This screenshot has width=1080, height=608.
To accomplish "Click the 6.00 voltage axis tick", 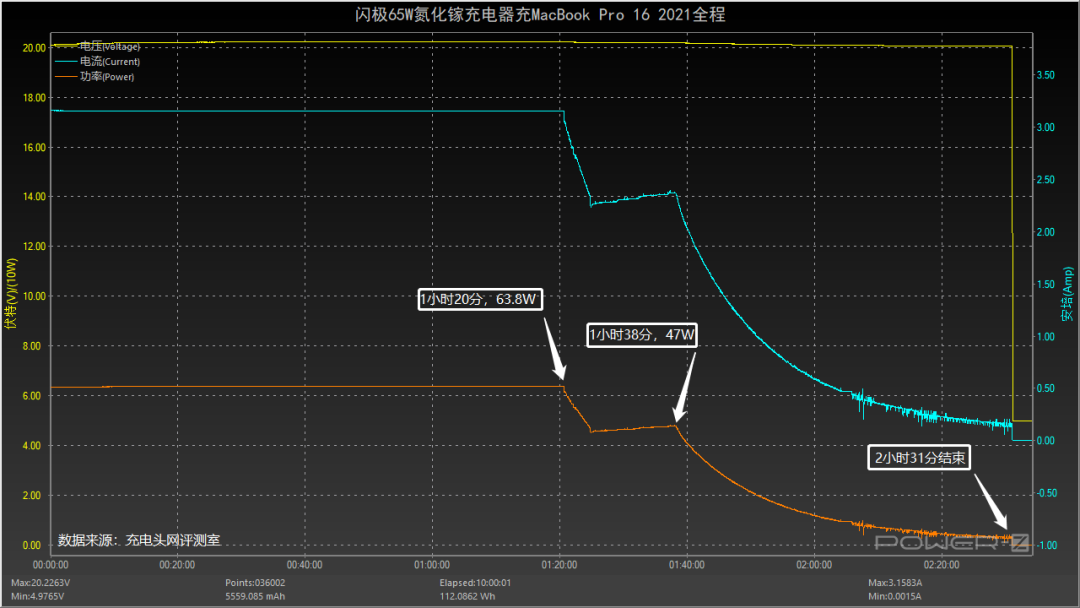I will (x=32, y=396).
